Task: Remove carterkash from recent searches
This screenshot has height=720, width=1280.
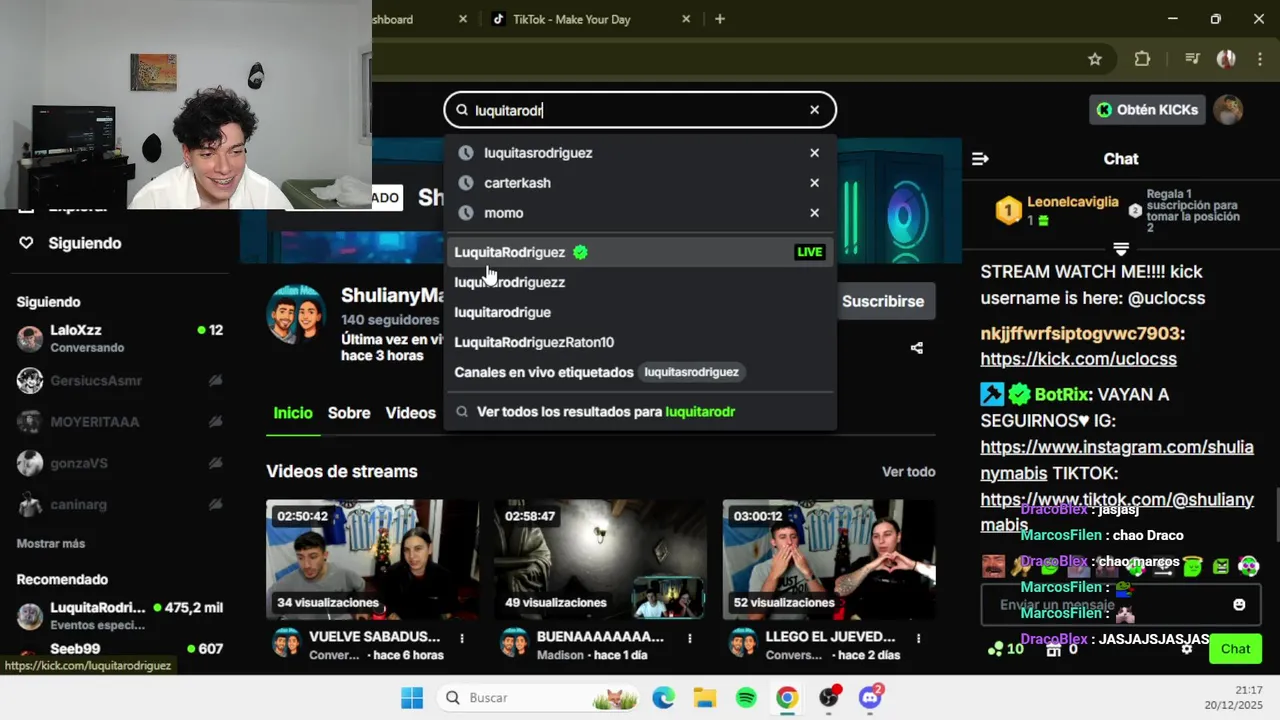Action: [x=814, y=183]
